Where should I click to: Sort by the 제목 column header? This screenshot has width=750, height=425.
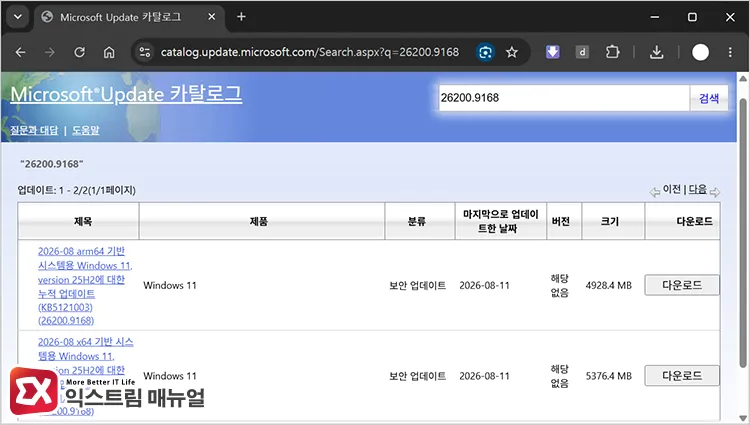point(78,221)
